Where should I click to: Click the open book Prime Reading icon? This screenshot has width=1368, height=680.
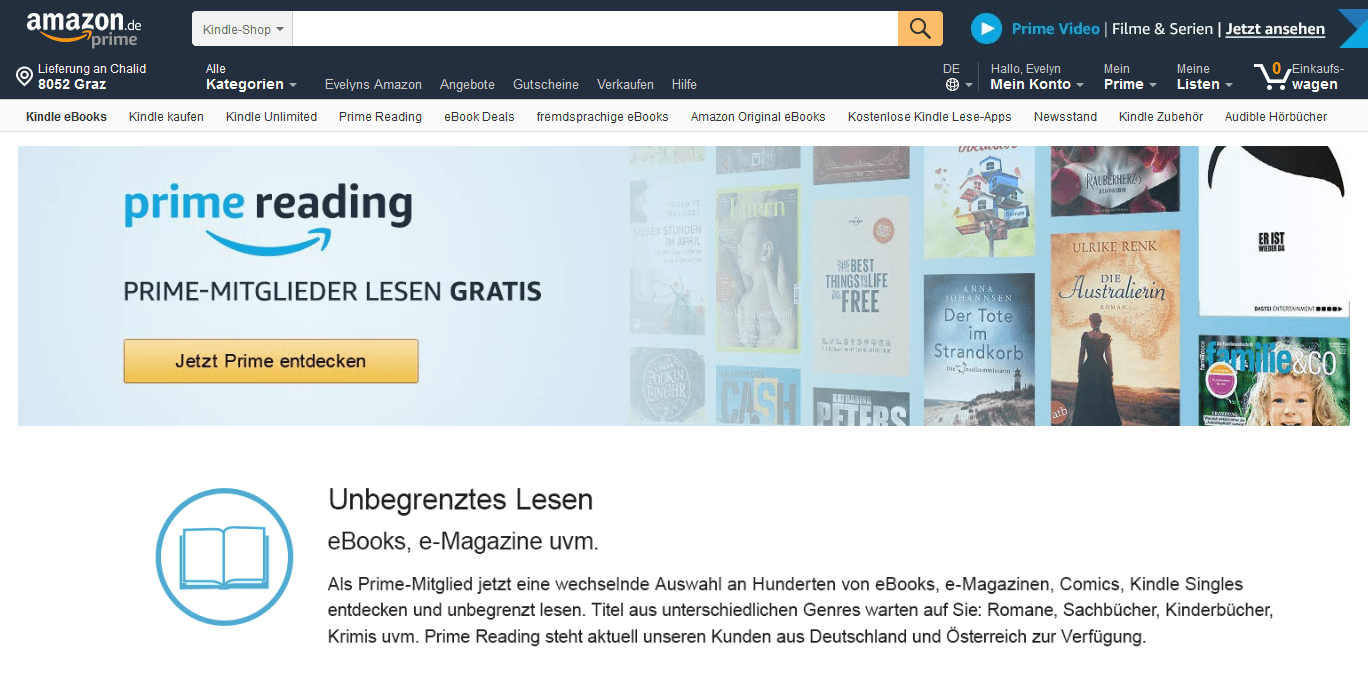224,556
